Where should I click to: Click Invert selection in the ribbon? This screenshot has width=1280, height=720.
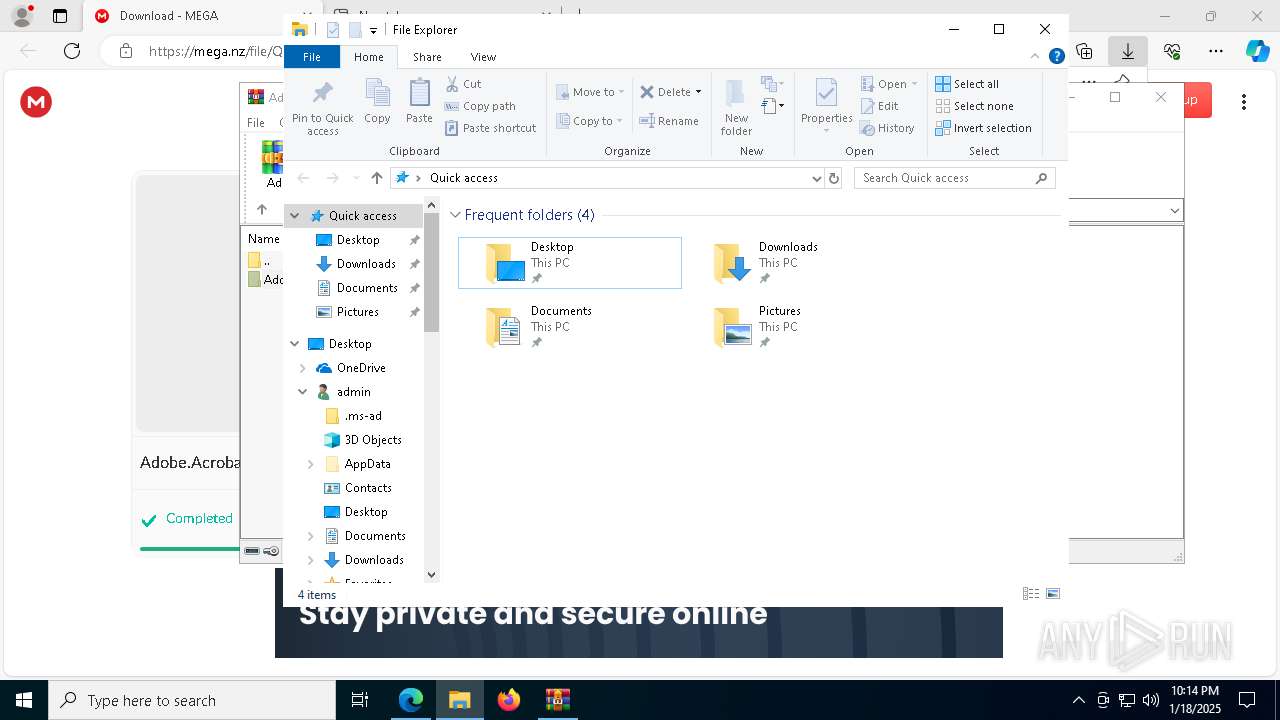click(x=983, y=128)
